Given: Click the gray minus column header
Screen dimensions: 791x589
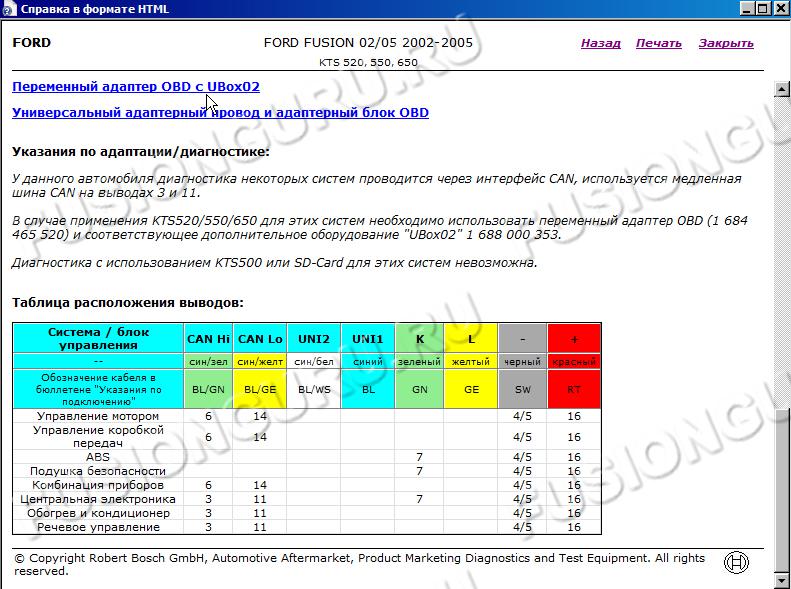Looking at the screenshot, I should tap(522, 339).
